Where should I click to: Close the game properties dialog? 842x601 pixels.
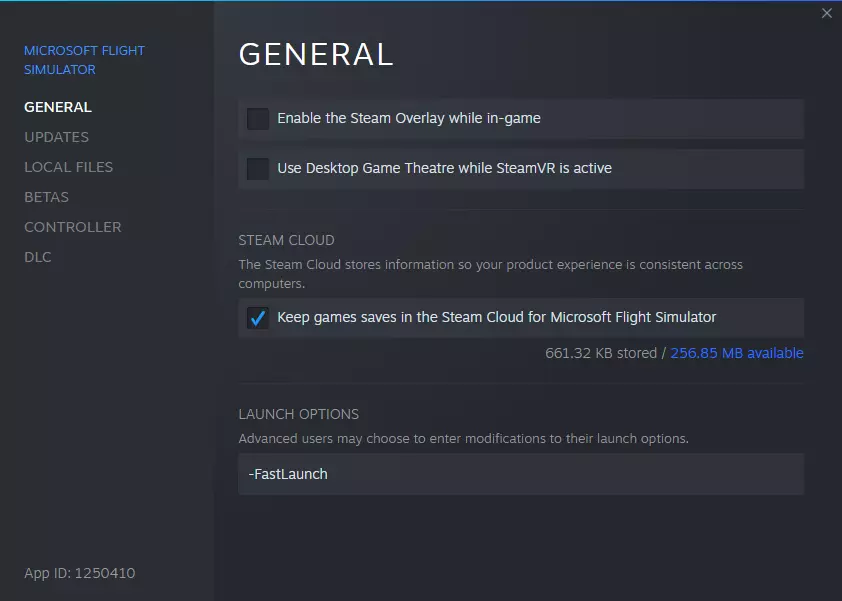(x=826, y=13)
